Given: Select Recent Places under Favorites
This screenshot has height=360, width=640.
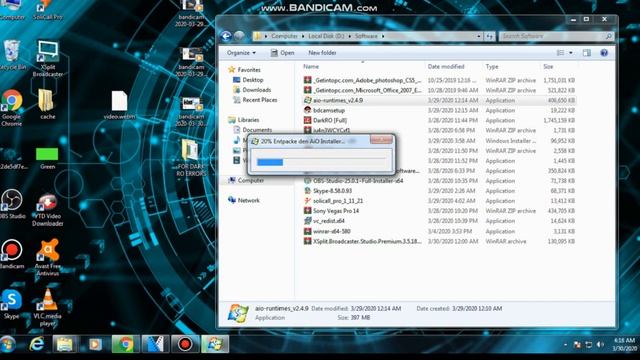Looking at the screenshot, I should click(x=255, y=100).
